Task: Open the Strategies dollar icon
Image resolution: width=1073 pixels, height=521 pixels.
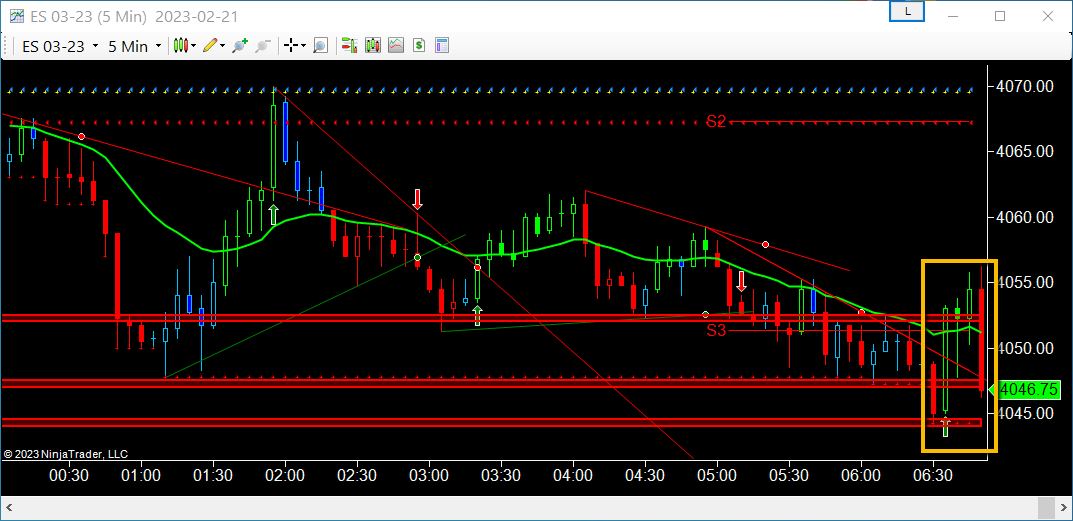Action: [x=419, y=46]
